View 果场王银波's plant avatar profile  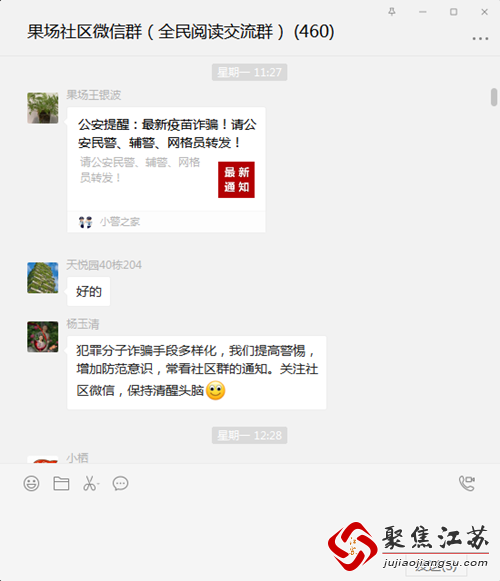coord(43,108)
